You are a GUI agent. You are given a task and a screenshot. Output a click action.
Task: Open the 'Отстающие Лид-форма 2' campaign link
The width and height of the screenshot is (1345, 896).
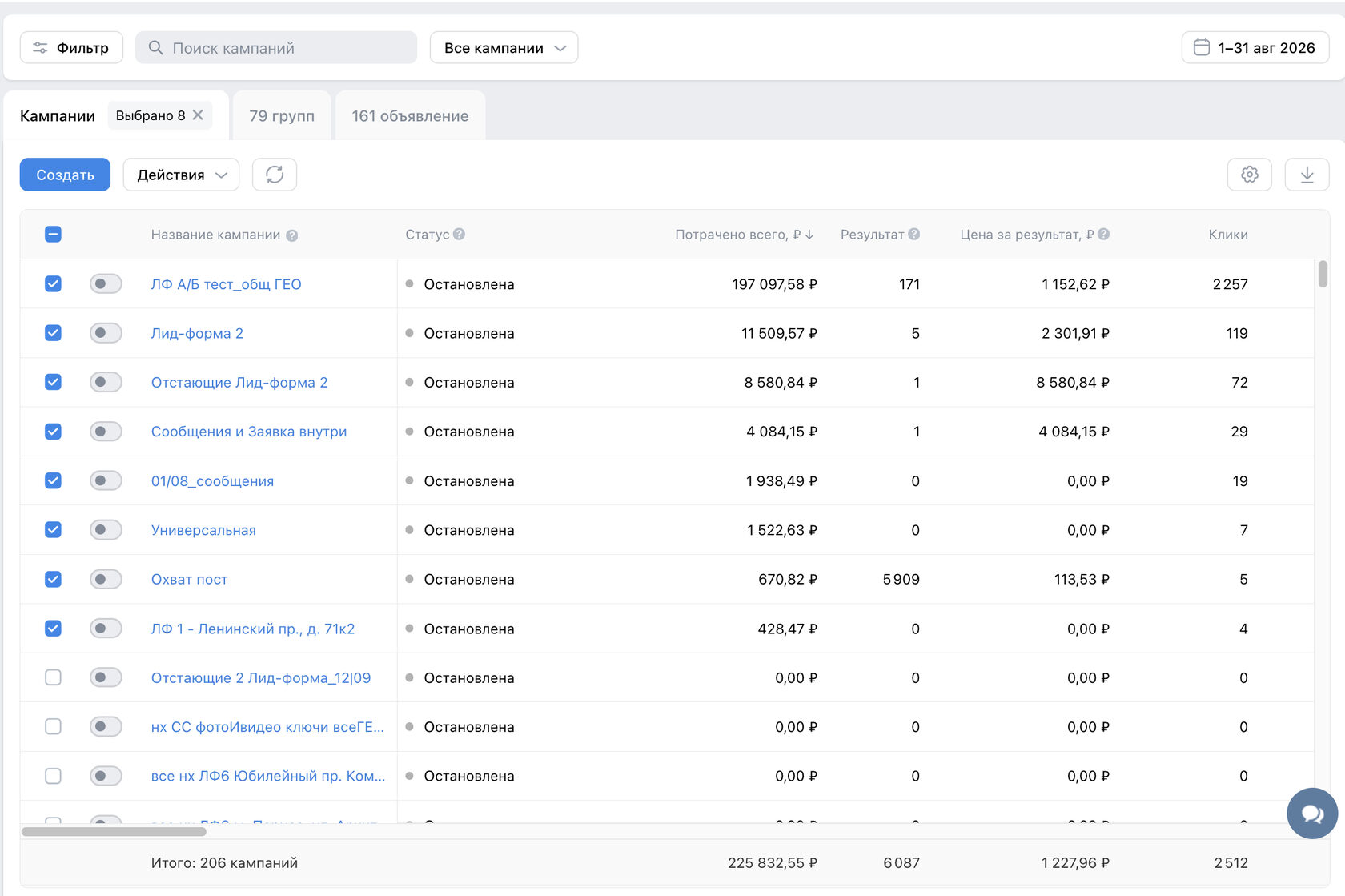point(239,383)
